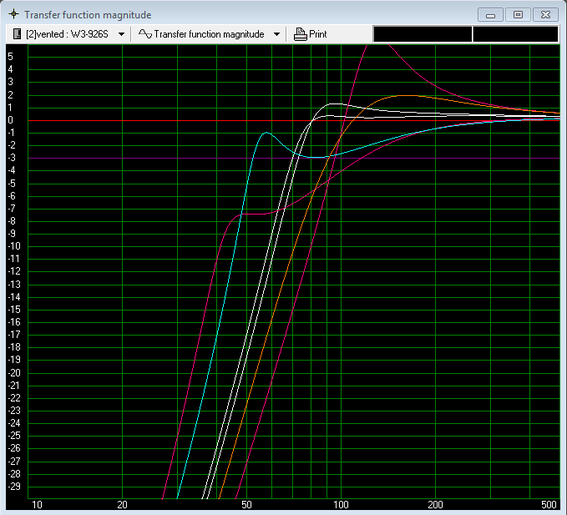
Task: Click the printer icon in the toolbar
Action: click(300, 34)
